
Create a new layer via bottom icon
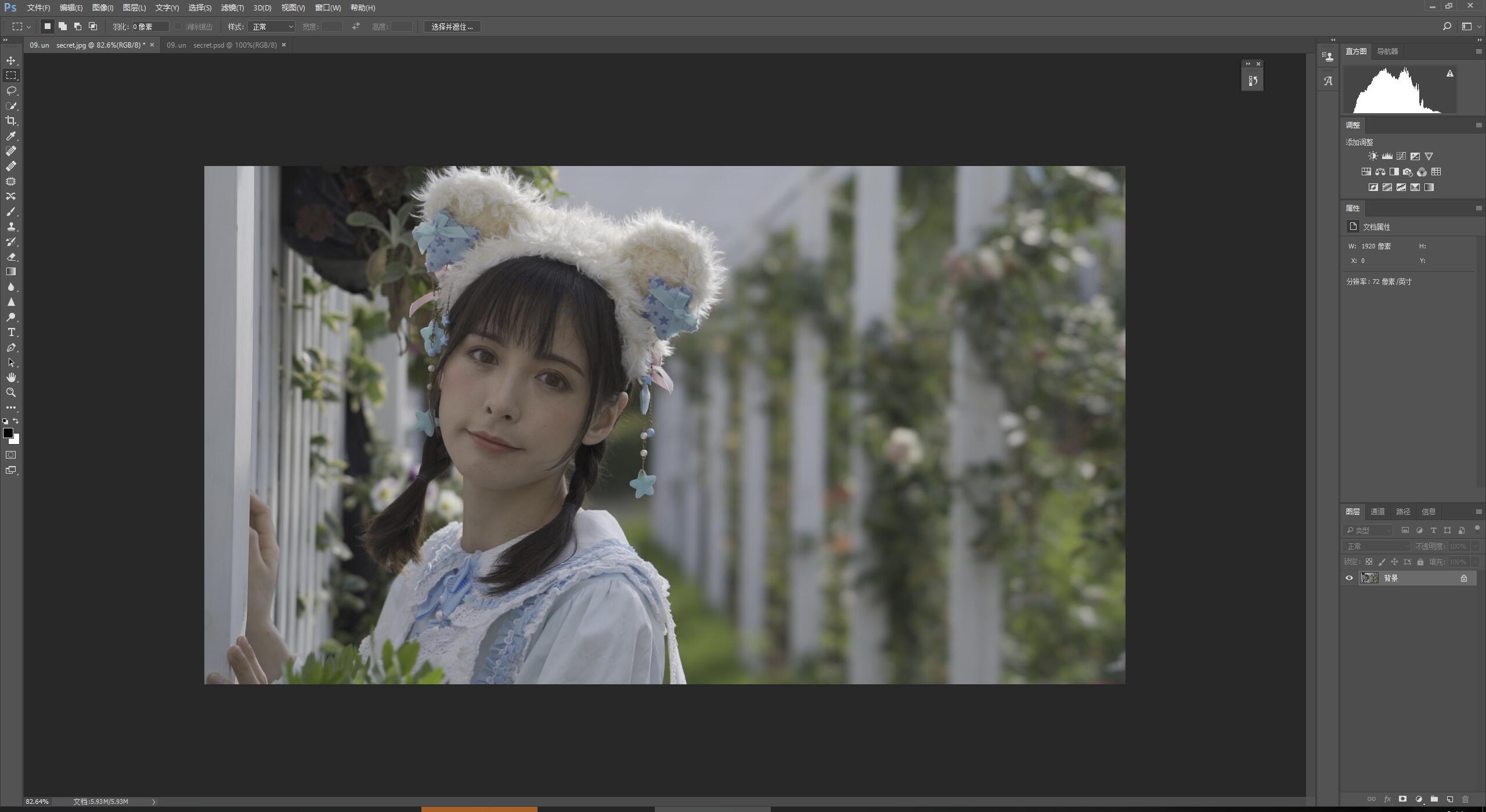click(x=1449, y=799)
